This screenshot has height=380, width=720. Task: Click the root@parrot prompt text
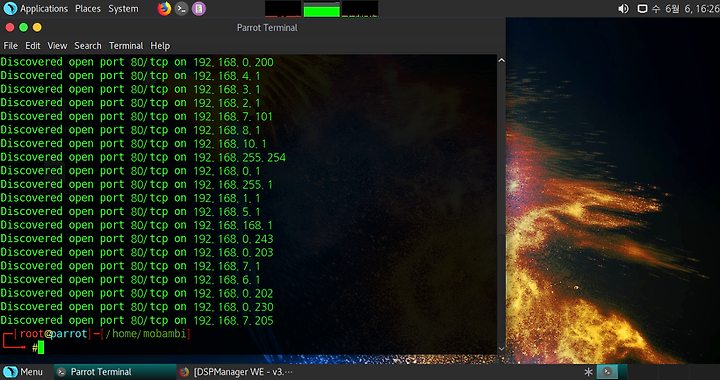(53, 334)
